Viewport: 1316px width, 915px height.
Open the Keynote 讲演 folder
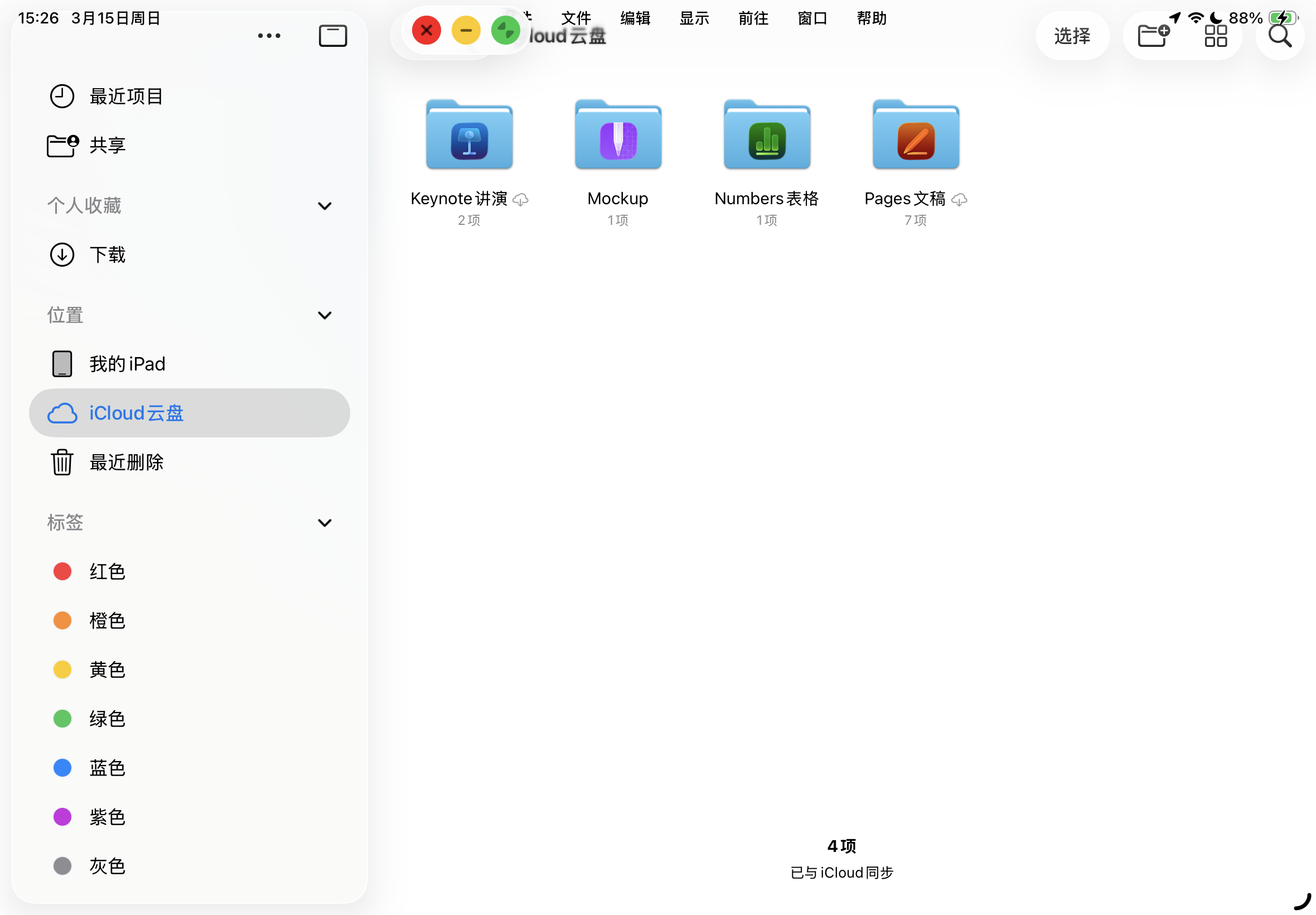pos(468,138)
